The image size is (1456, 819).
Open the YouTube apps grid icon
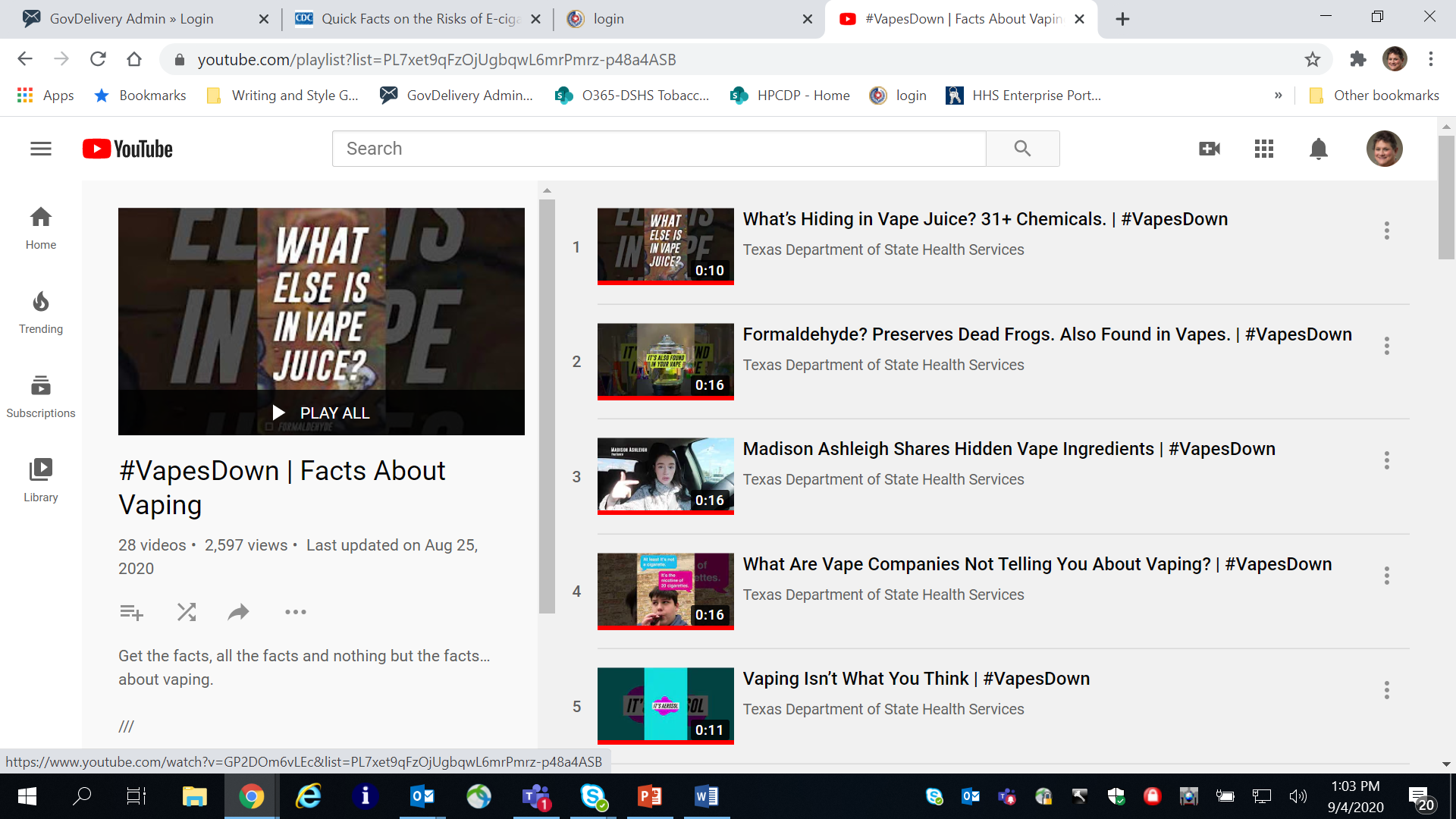(x=1263, y=149)
